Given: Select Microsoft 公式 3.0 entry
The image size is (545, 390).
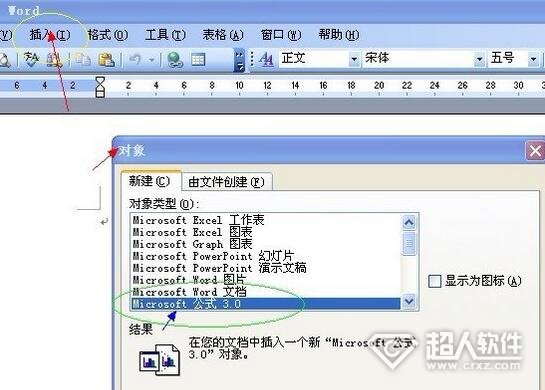Looking at the screenshot, I should (266, 304).
